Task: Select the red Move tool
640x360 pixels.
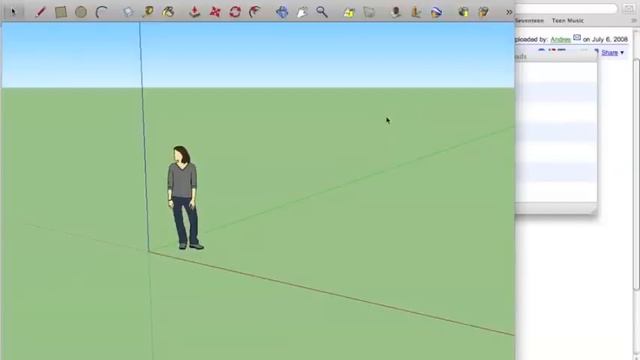Action: point(215,12)
